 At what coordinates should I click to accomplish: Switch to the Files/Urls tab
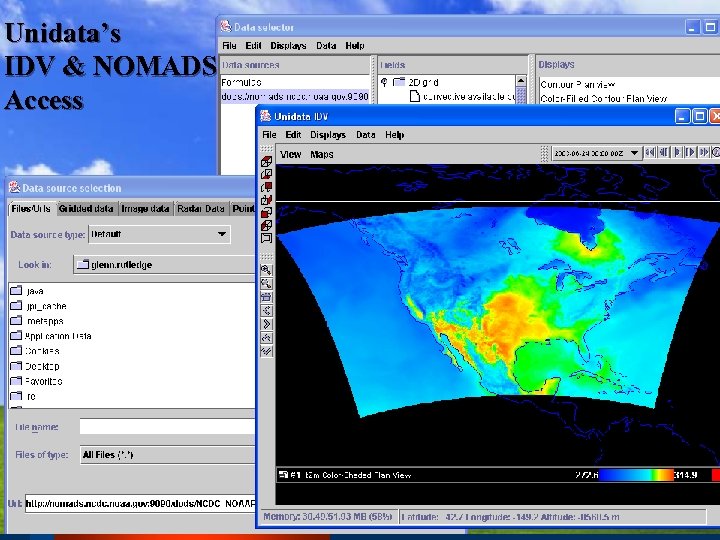[x=31, y=208]
